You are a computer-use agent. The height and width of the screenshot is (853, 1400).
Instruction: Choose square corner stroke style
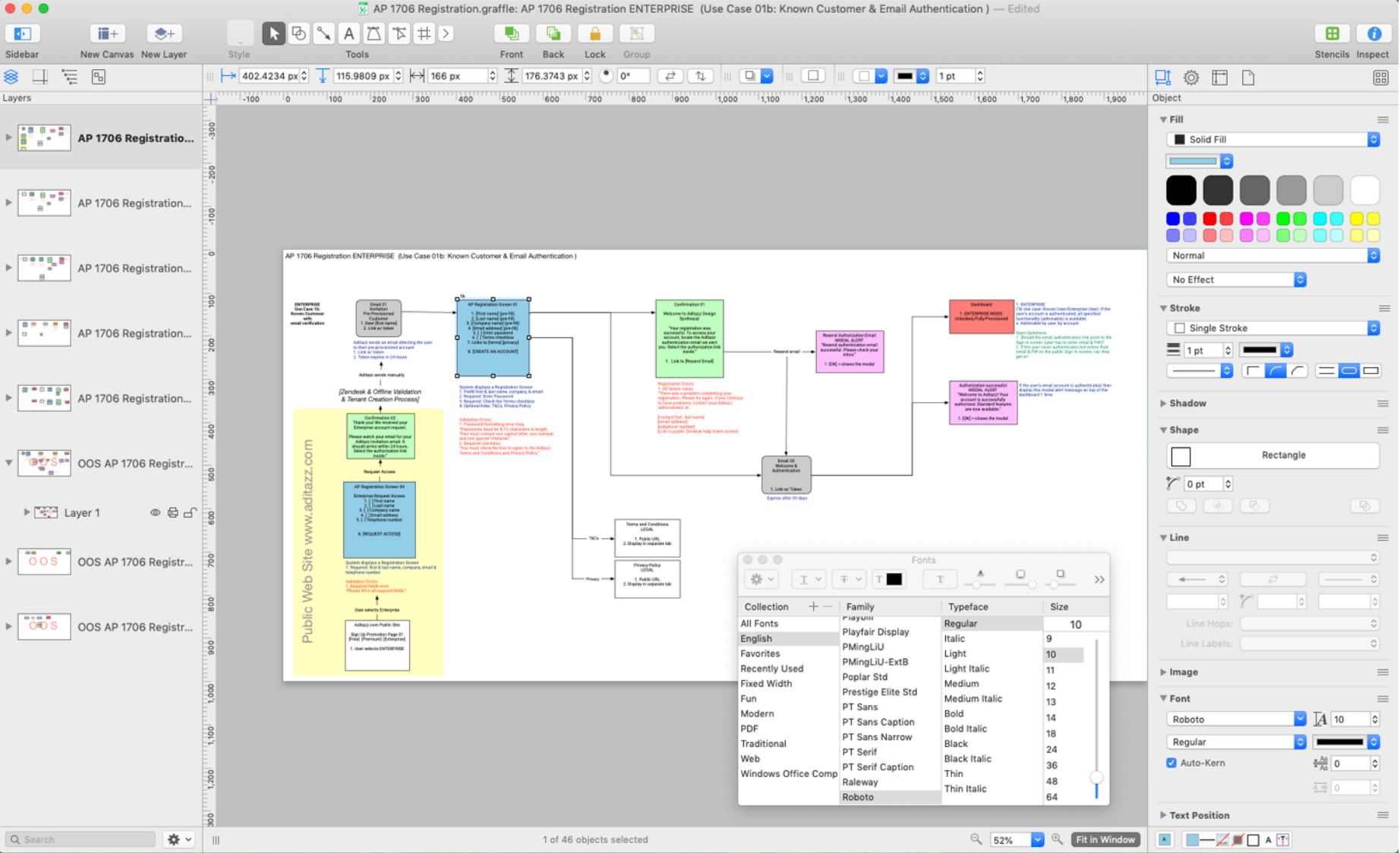click(1253, 370)
